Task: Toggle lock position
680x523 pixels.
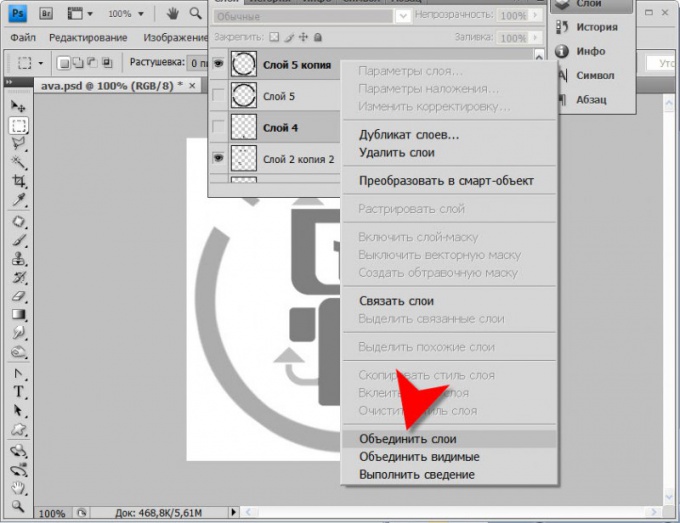Action: coord(304,37)
